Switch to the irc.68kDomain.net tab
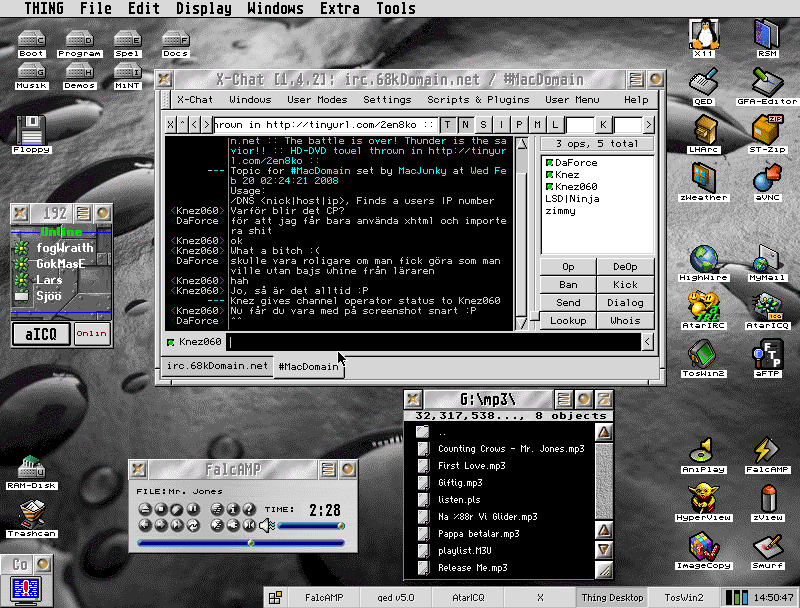Image resolution: width=800 pixels, height=608 pixels. pos(217,366)
